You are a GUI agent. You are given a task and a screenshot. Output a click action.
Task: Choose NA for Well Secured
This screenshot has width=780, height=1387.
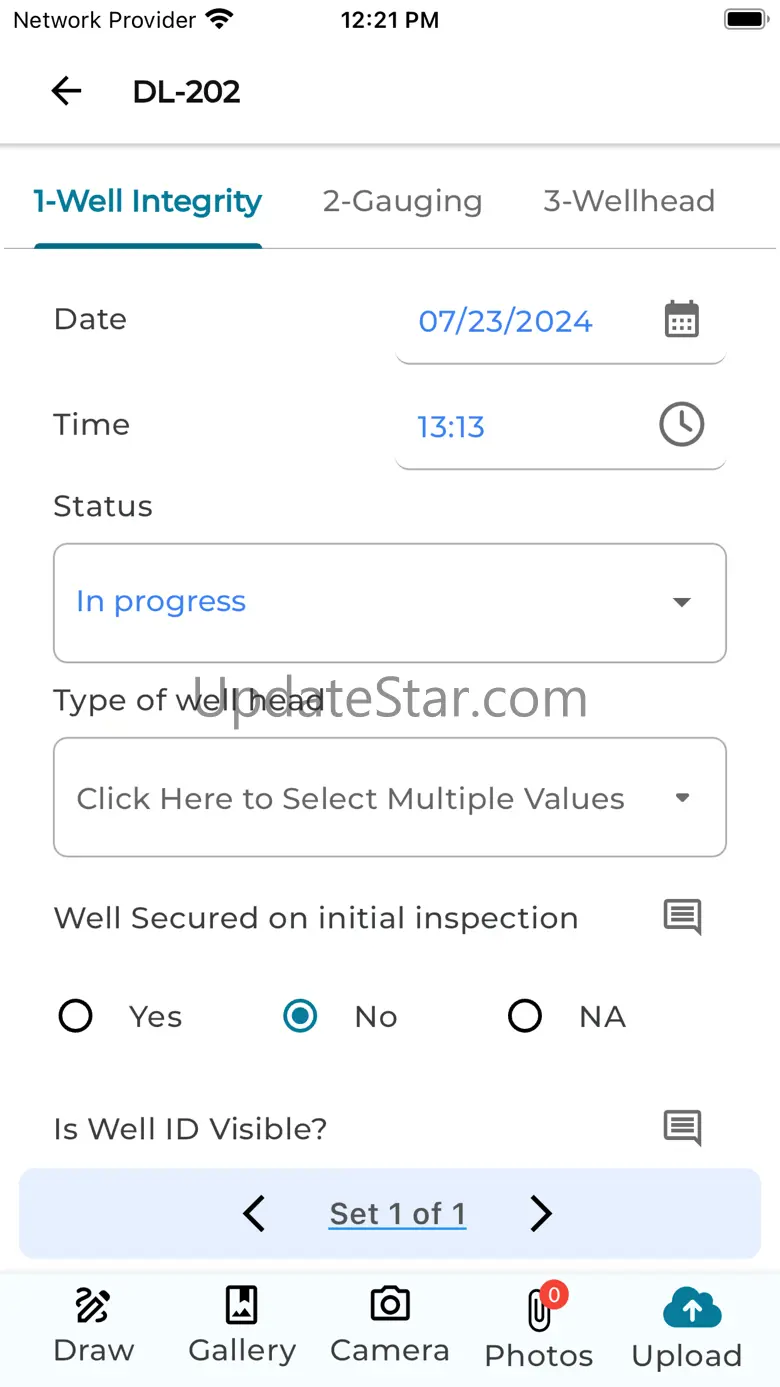525,1016
